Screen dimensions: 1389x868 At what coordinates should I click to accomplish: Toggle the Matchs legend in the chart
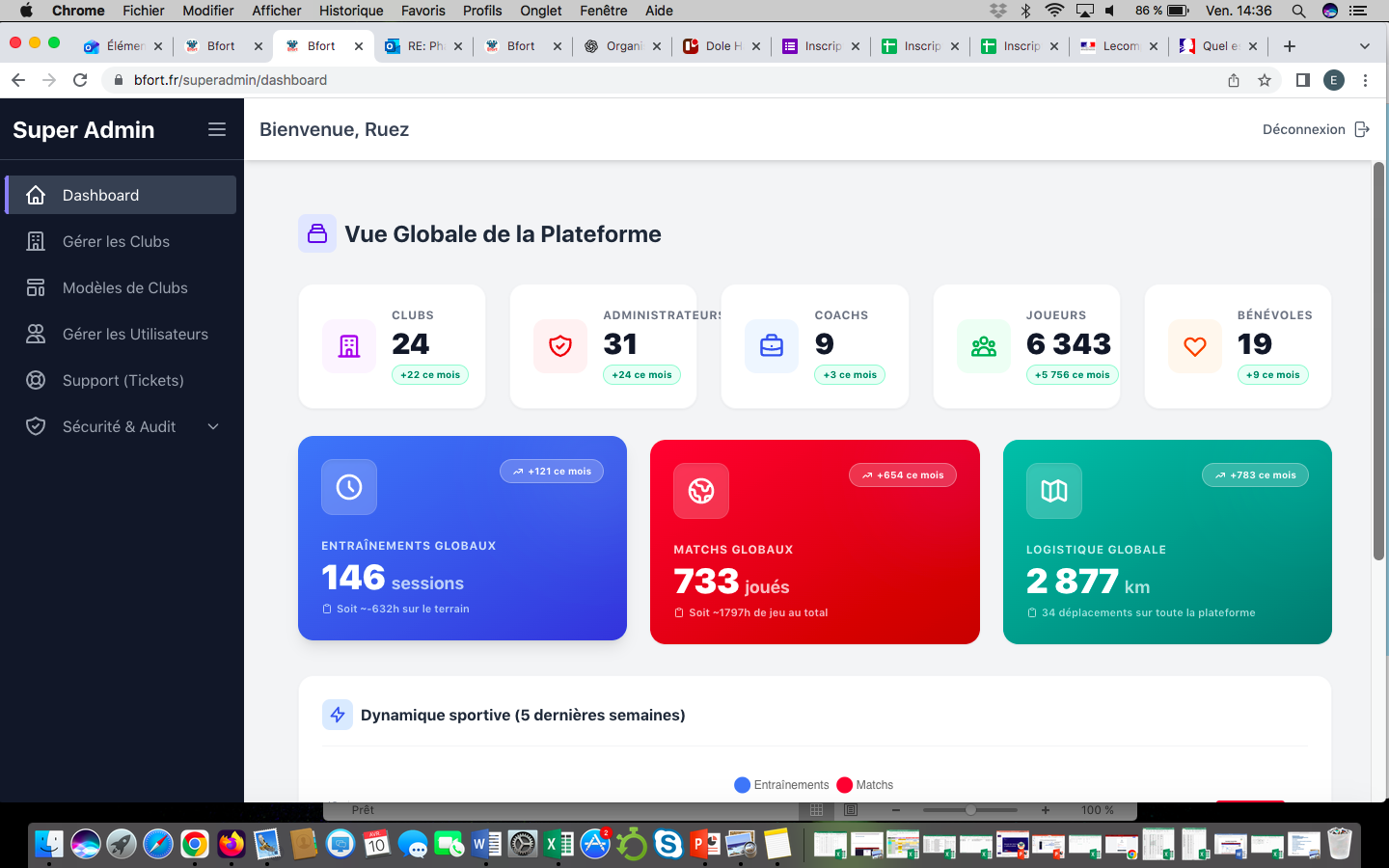865,785
